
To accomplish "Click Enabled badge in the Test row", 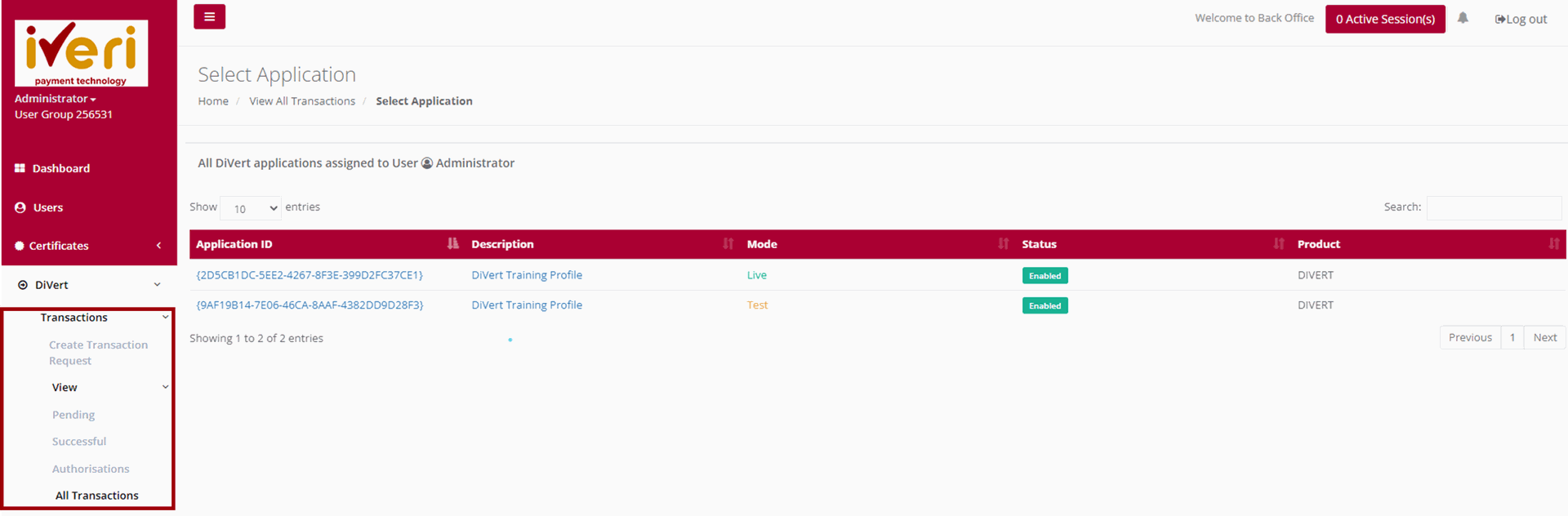I will click(1045, 305).
